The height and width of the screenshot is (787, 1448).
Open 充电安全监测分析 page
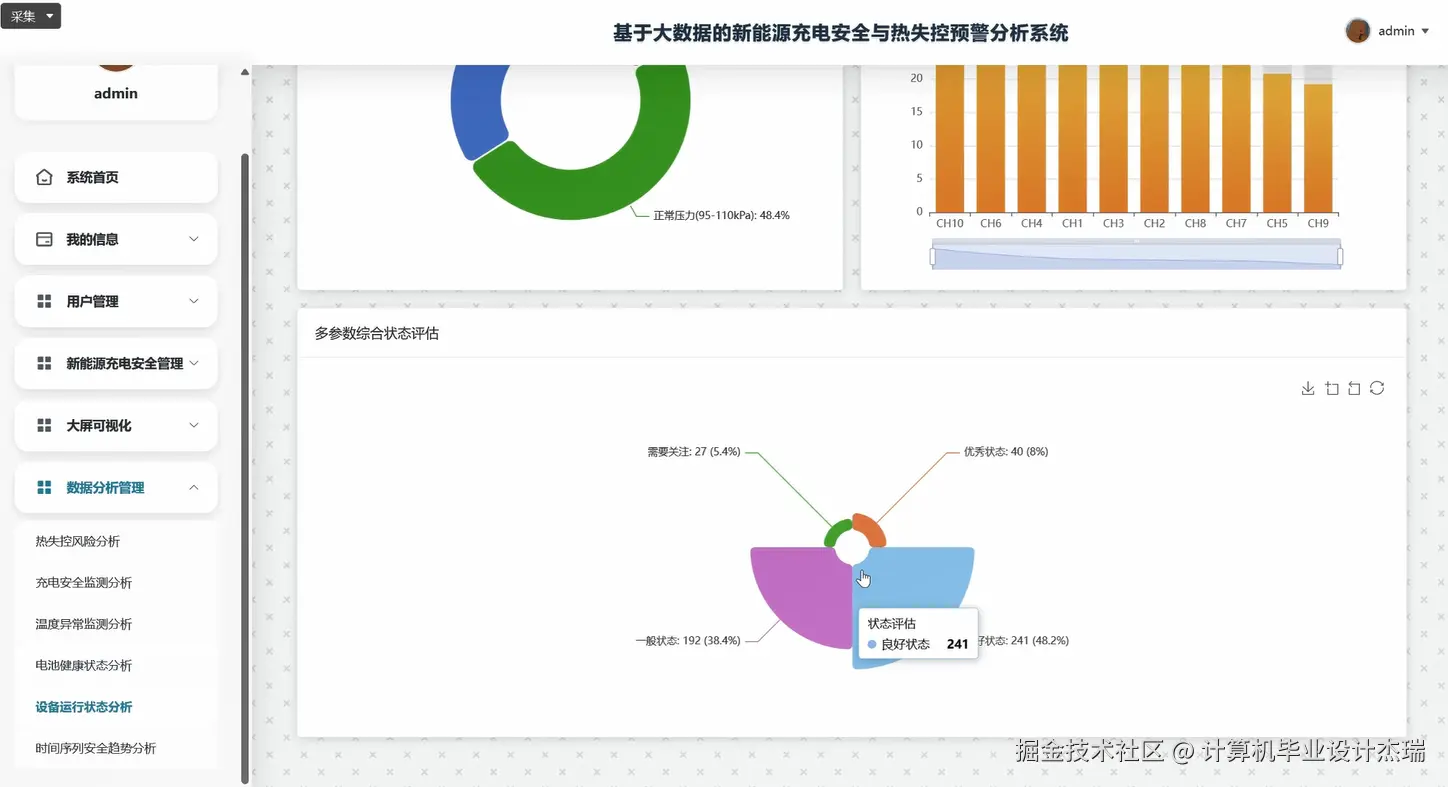(84, 582)
